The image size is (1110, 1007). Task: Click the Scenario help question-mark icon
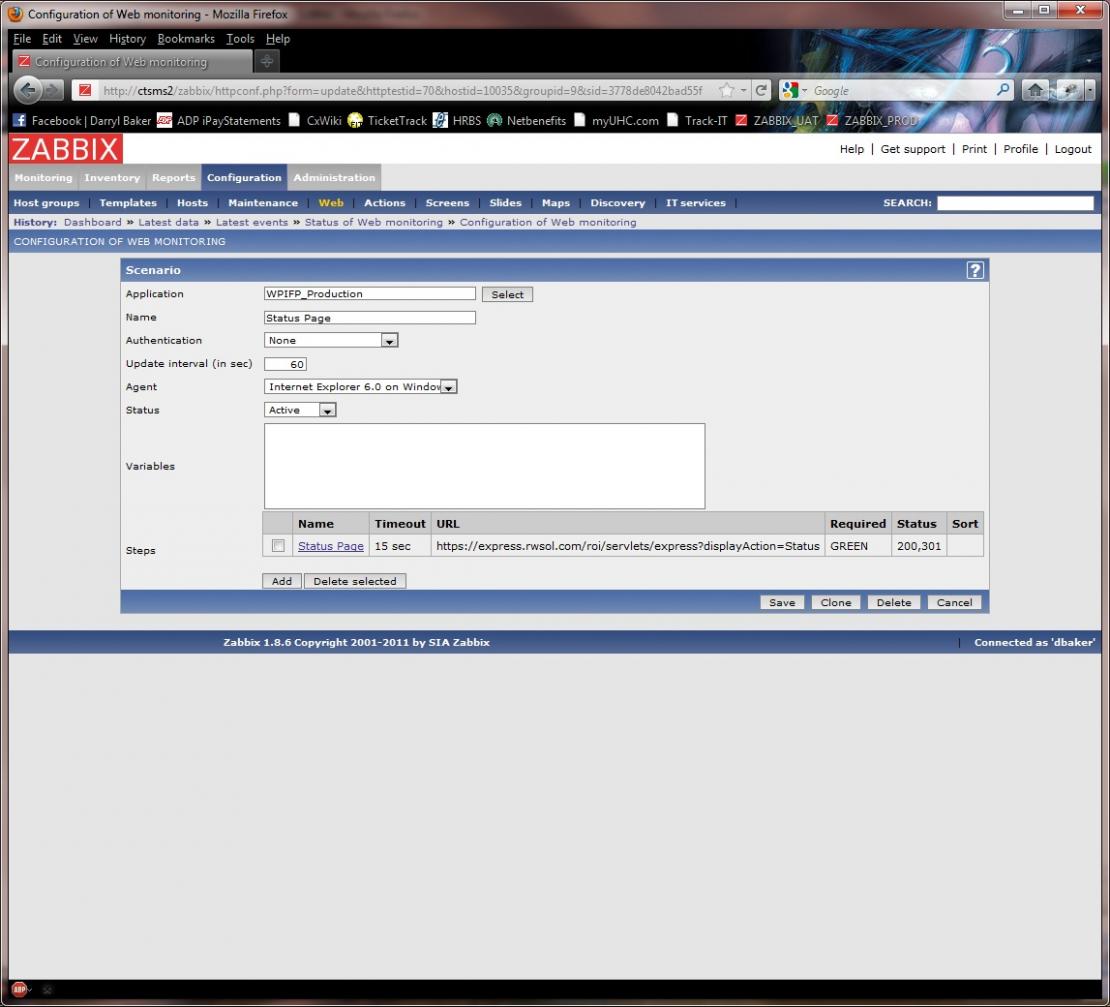pyautogui.click(x=975, y=270)
